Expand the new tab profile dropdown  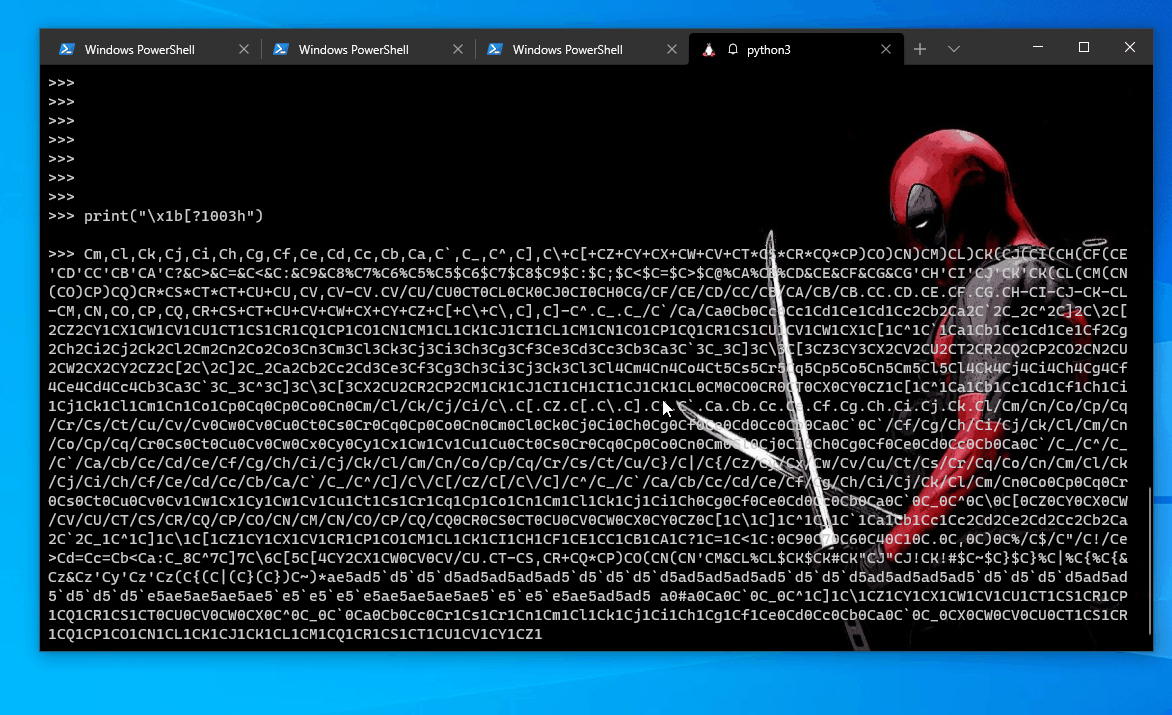(954, 49)
